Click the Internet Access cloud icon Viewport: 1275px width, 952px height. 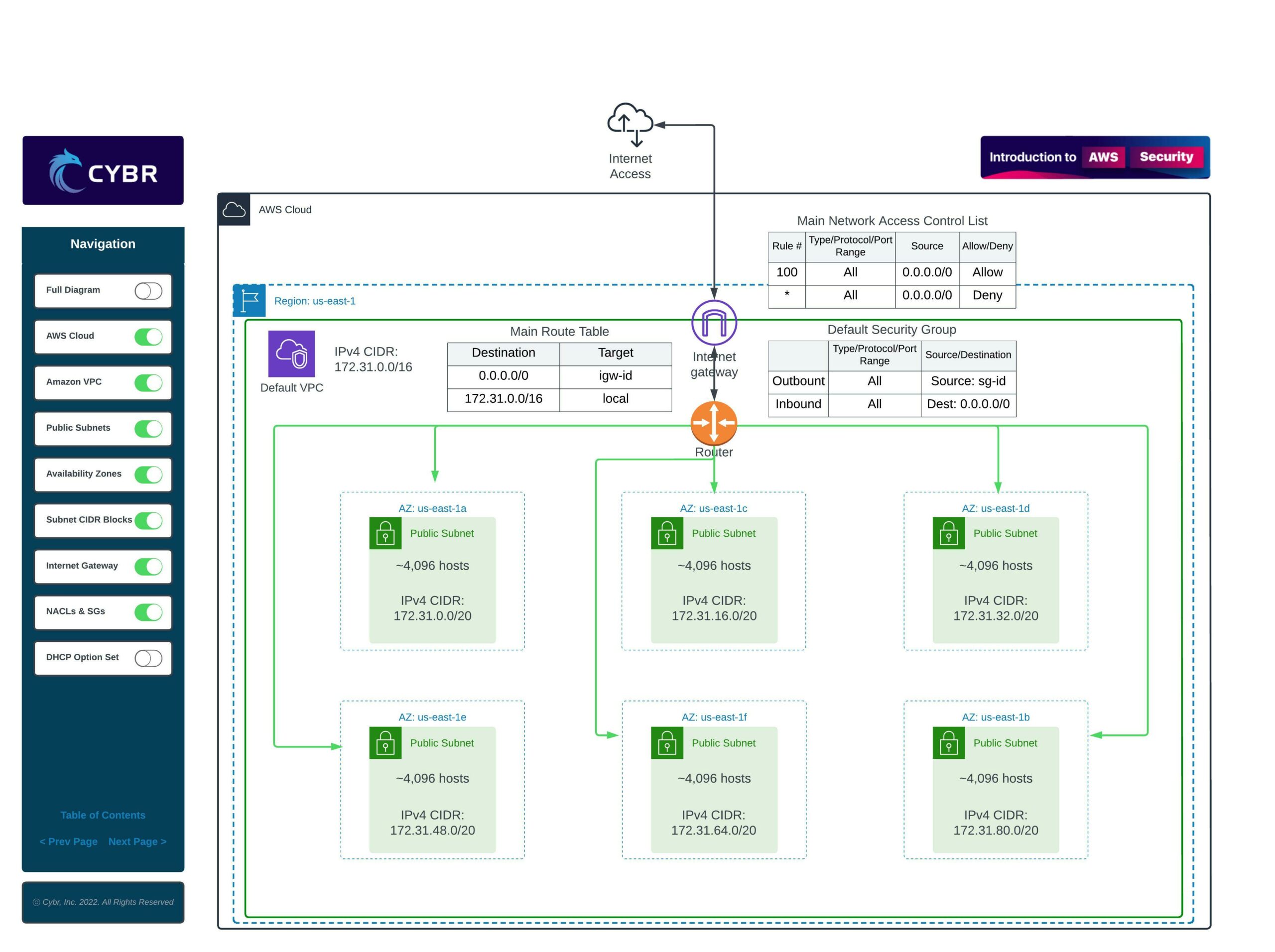630,124
